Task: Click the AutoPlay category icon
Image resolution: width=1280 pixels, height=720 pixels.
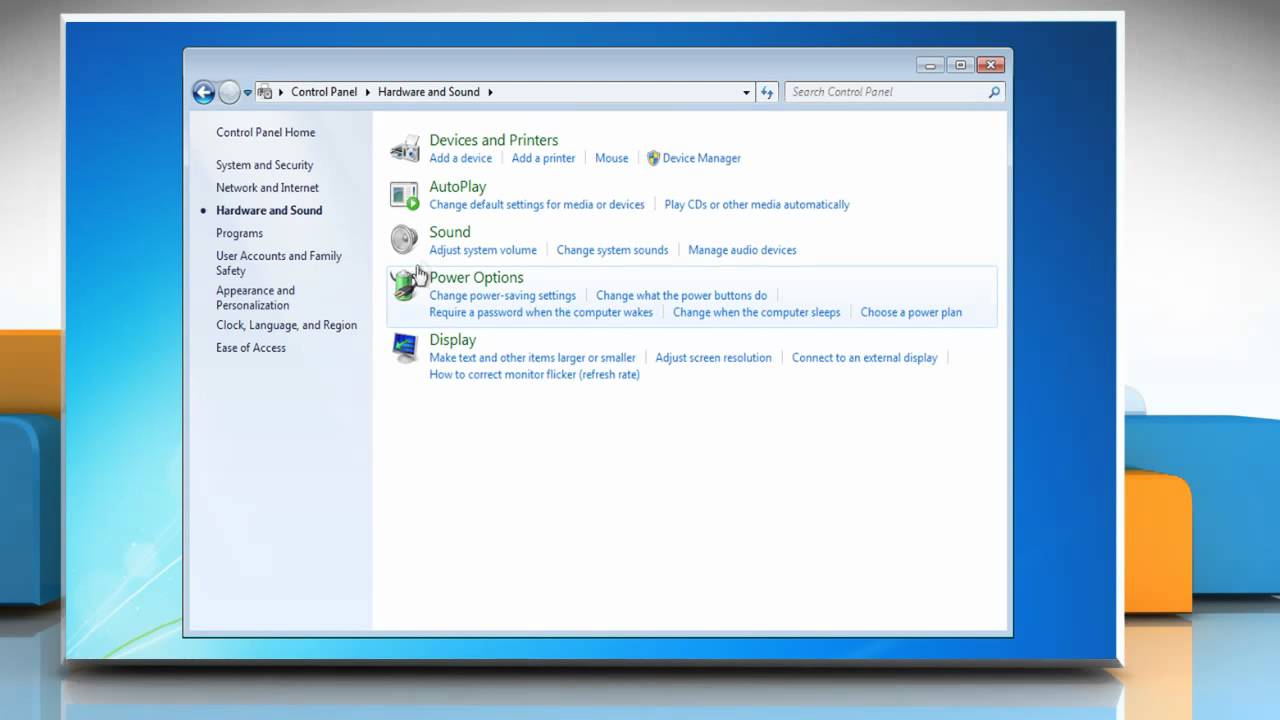Action: click(x=405, y=195)
